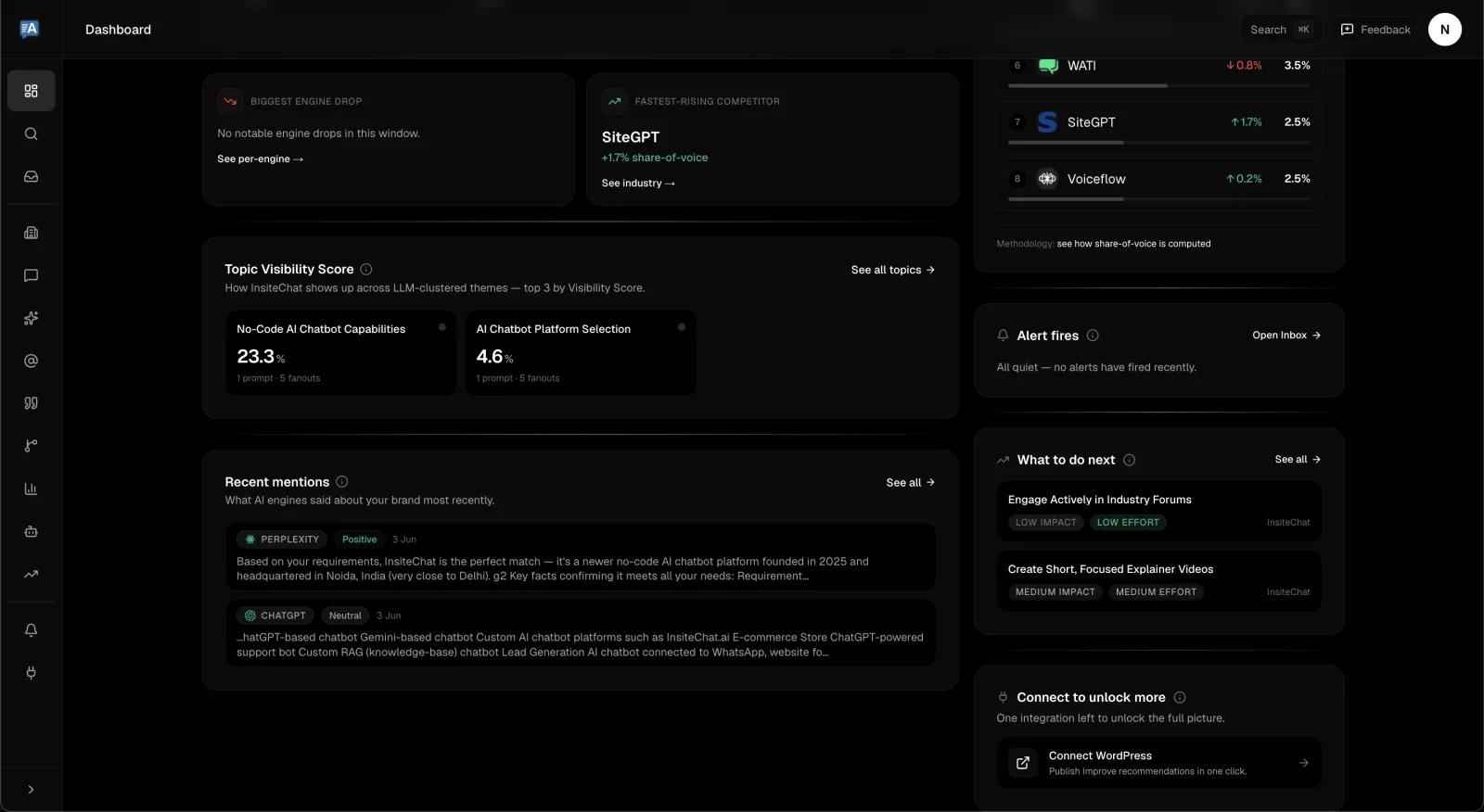
Task: Click the CHATGPT engine badge
Action: click(275, 615)
